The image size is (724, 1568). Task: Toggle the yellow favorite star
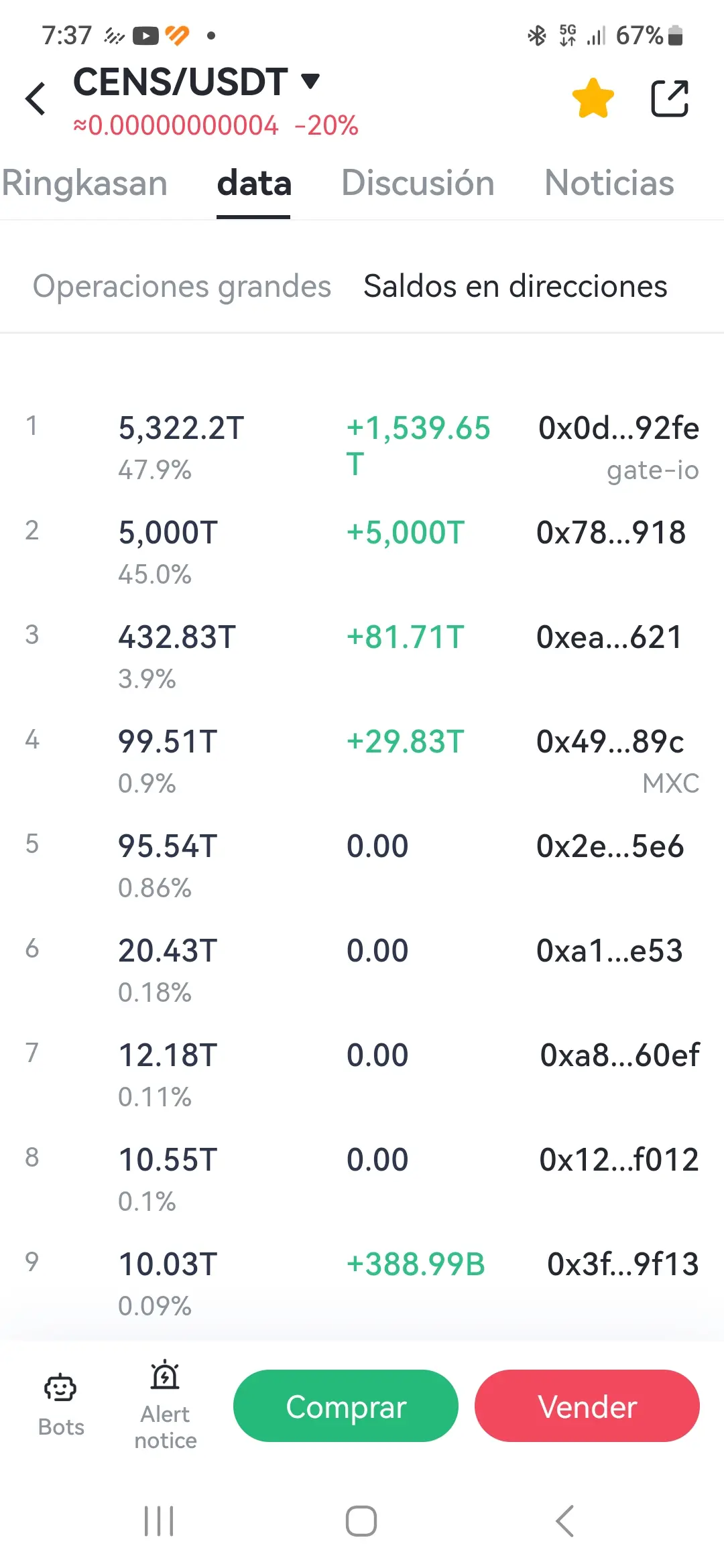(593, 99)
